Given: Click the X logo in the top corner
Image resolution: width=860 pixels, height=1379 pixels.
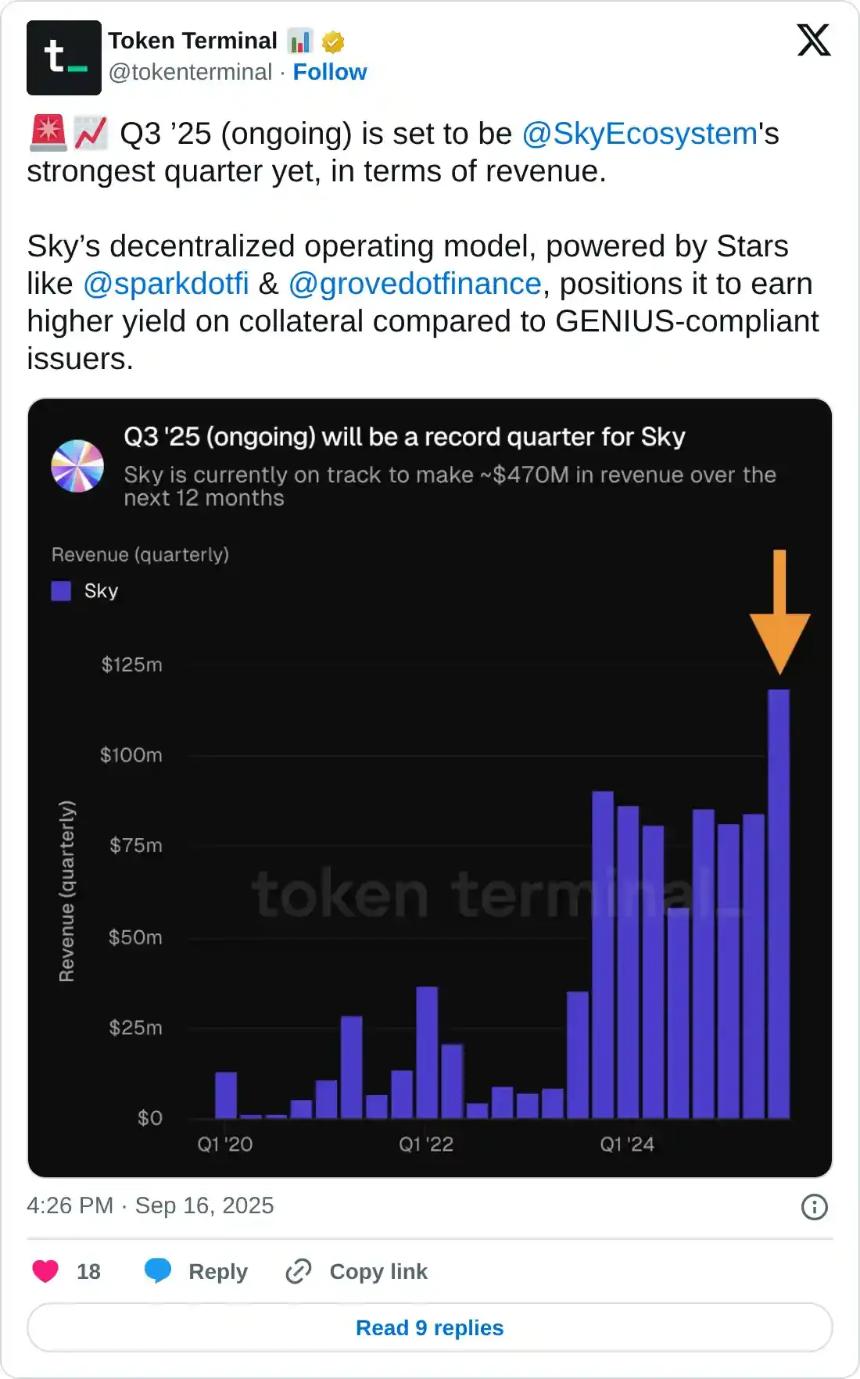Looking at the screenshot, I should tap(813, 40).
